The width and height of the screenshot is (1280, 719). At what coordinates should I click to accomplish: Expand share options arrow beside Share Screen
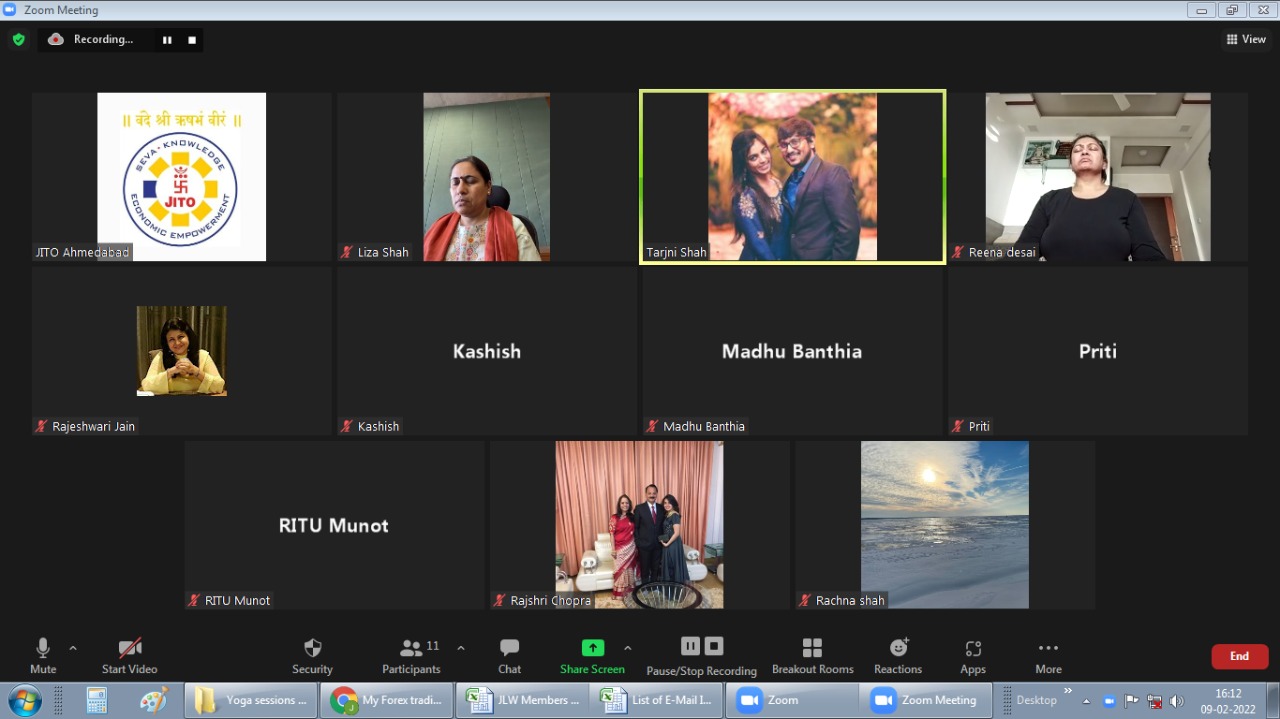pos(627,648)
